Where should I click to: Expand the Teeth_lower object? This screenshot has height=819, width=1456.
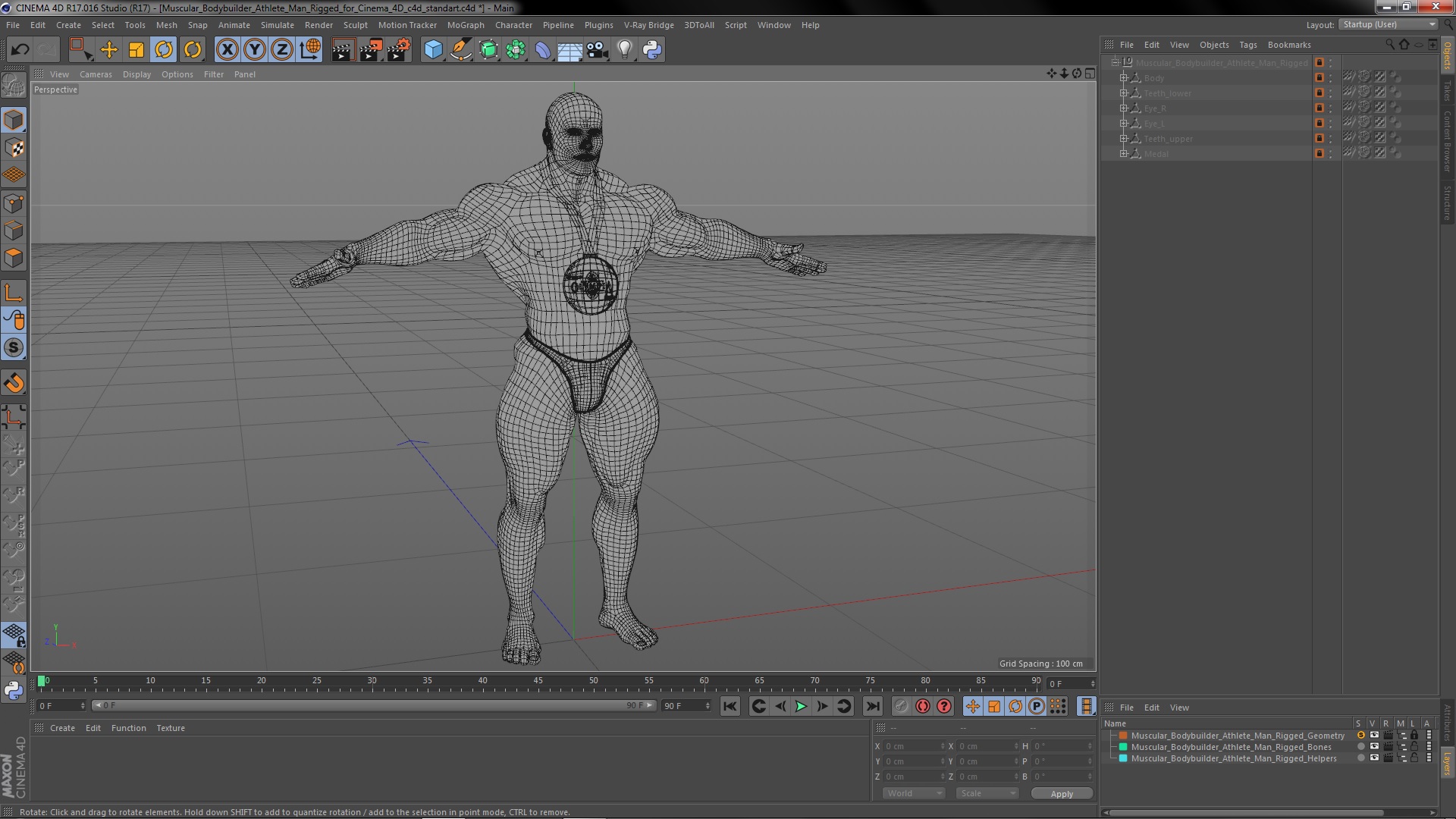tap(1124, 93)
